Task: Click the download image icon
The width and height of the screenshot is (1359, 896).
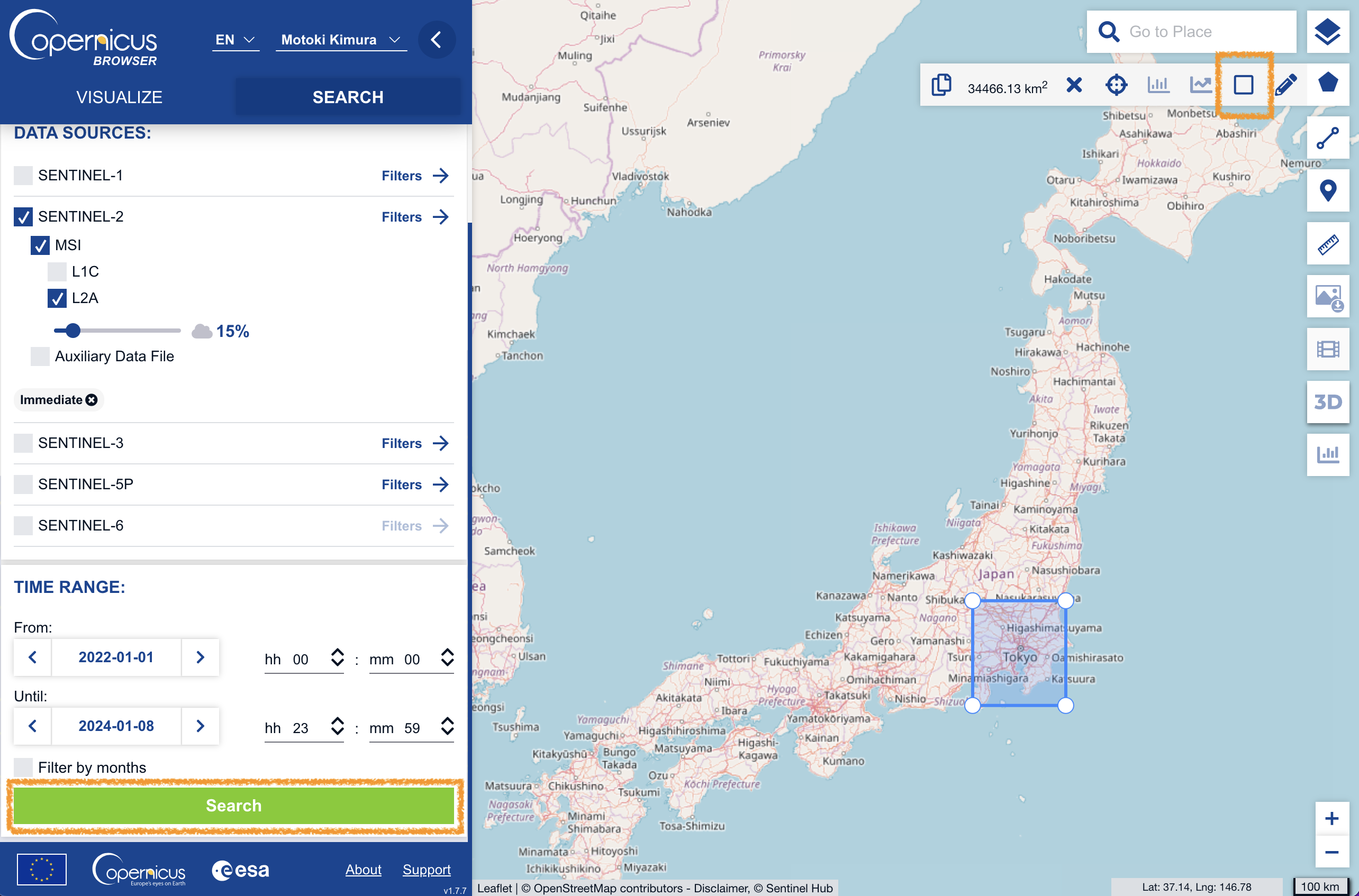Action: 1327,297
